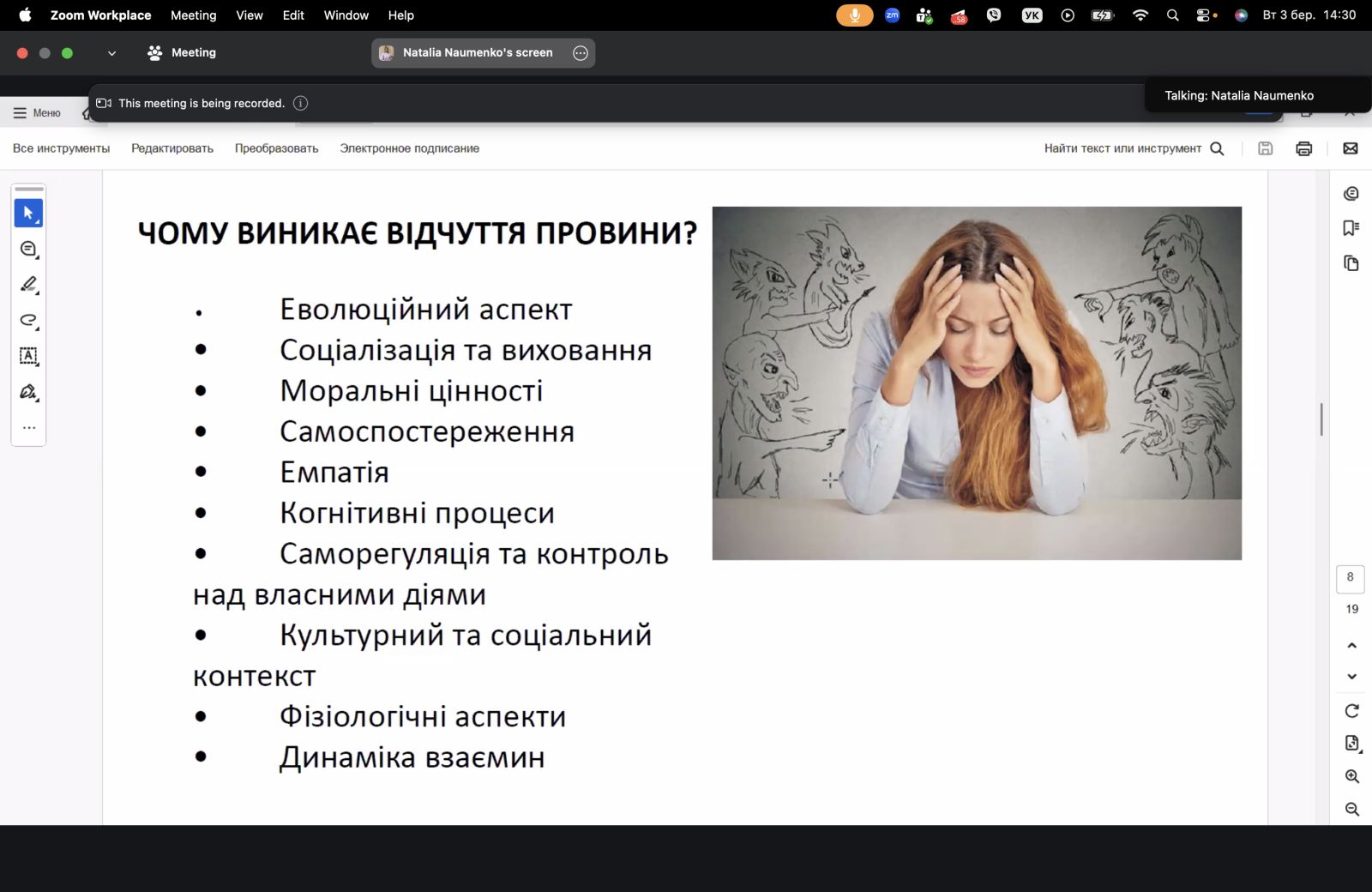Click the Найти текст или инструмент search field
1372x892 pixels.
click(1134, 148)
